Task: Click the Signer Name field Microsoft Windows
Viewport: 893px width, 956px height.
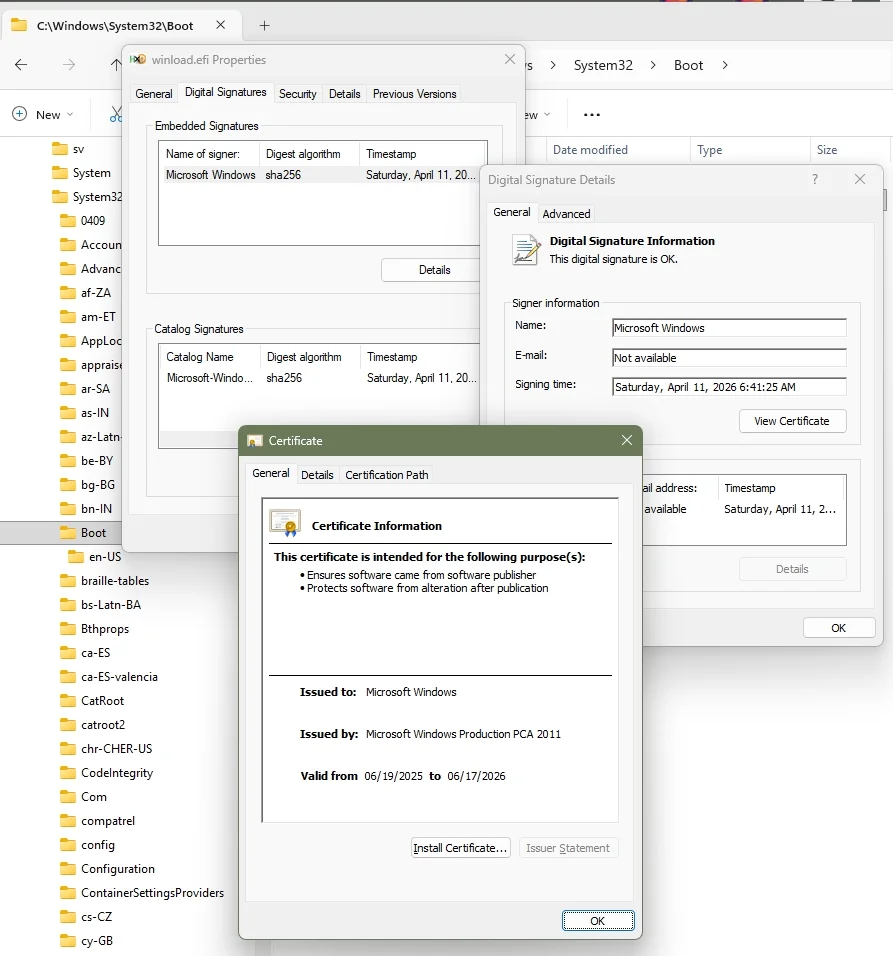Action: coord(729,328)
